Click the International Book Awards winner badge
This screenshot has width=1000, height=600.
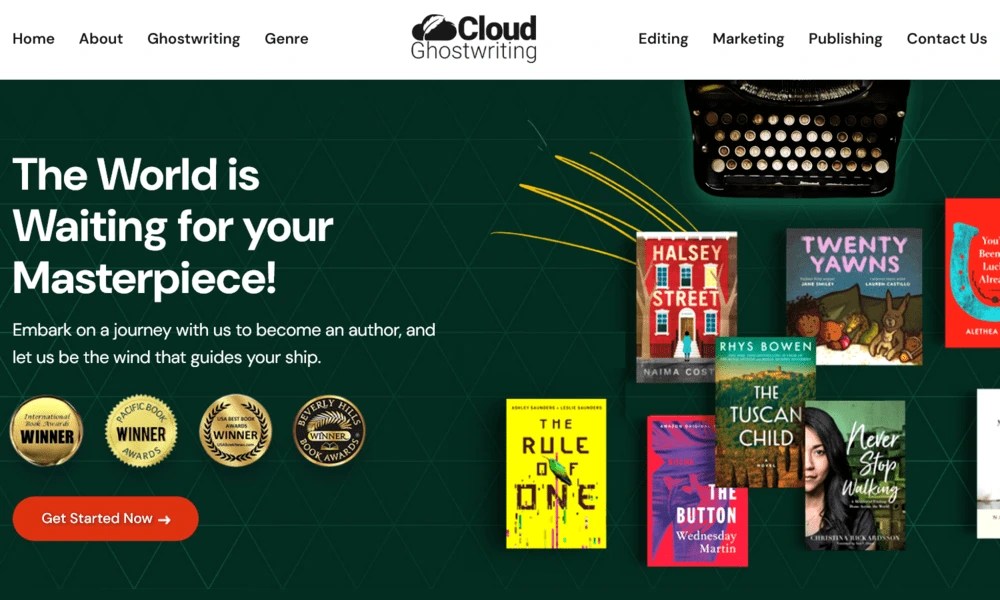tap(47, 431)
